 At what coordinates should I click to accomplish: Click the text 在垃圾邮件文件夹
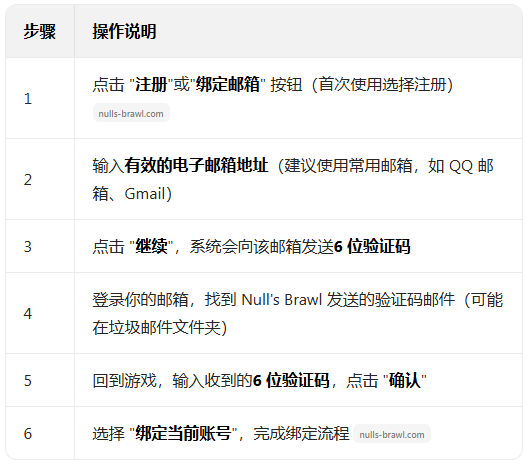(x=156, y=327)
